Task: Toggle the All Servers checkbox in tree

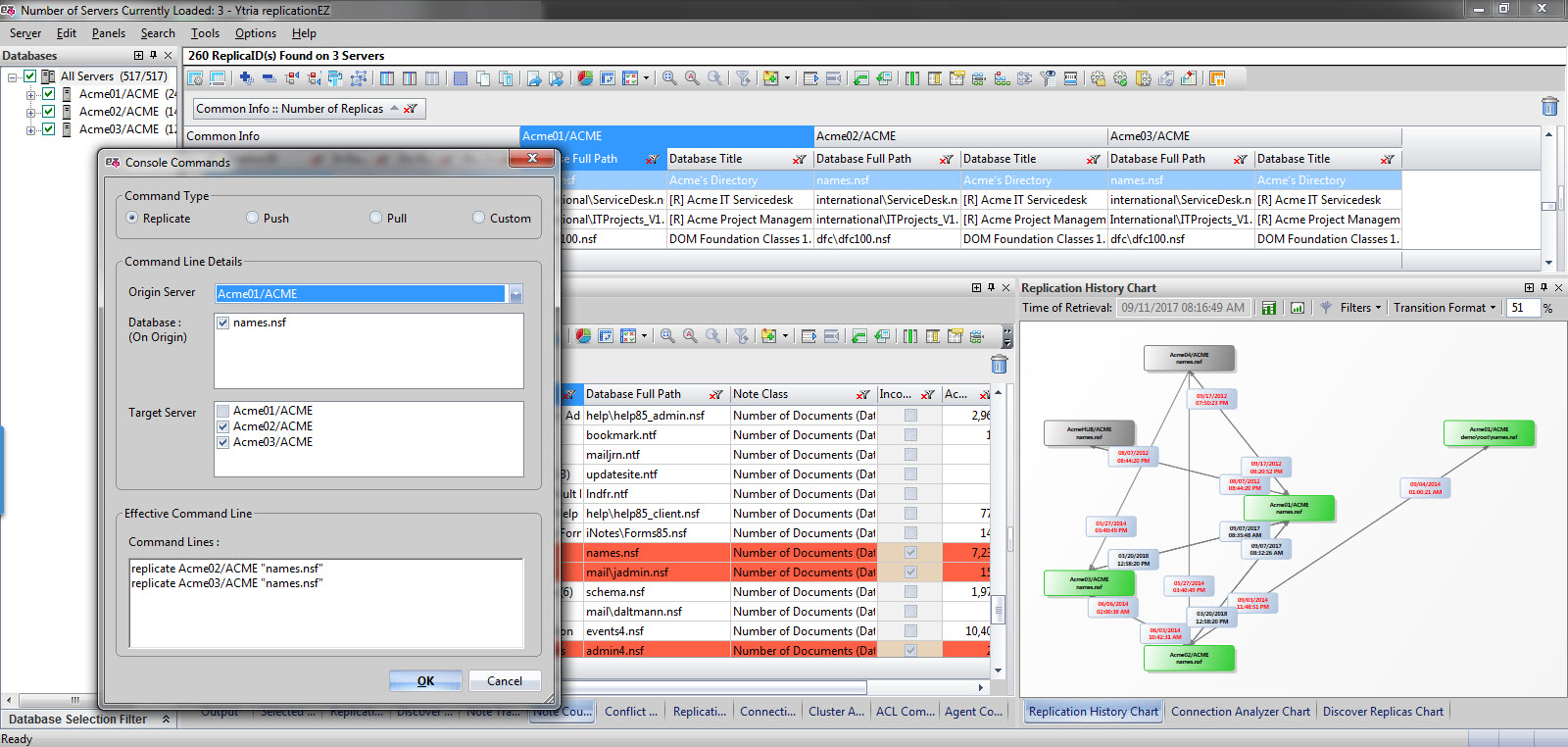Action: pyautogui.click(x=30, y=76)
